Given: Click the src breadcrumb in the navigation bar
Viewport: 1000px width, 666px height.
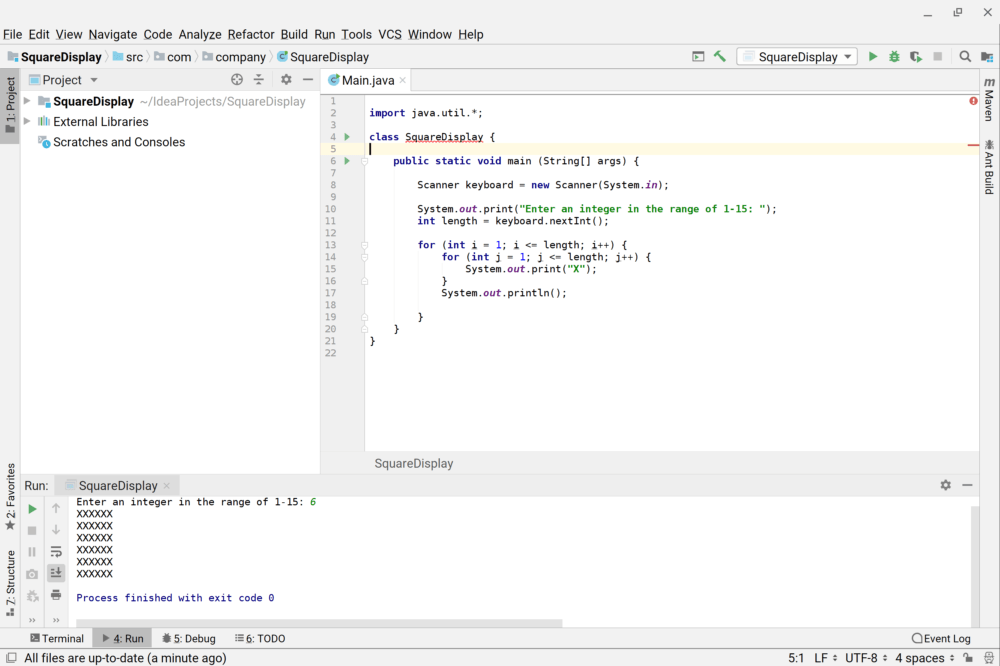Looking at the screenshot, I should click(x=128, y=57).
